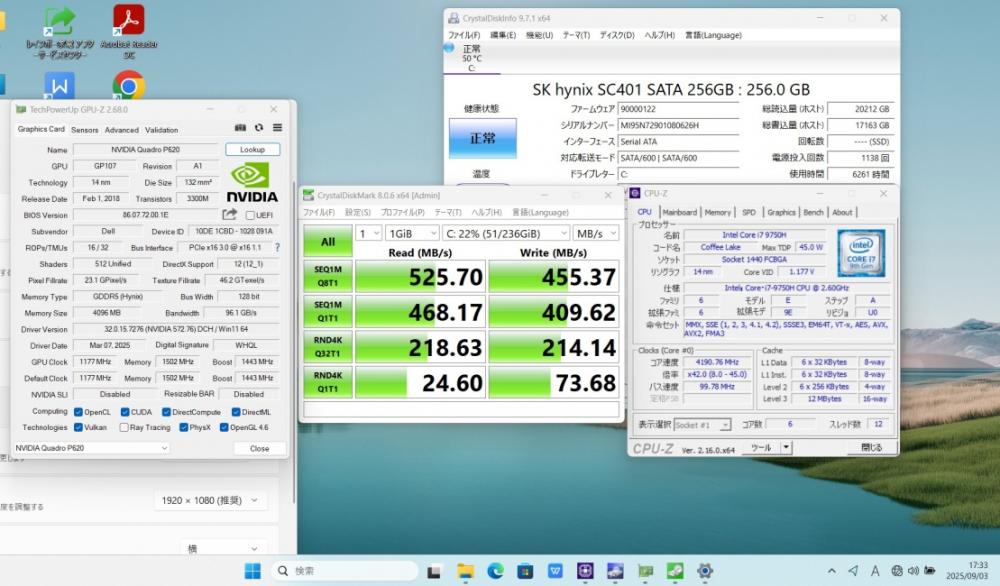Open the 1GiB test size dropdown
Viewport: 1000px width, 586px height.
point(412,234)
